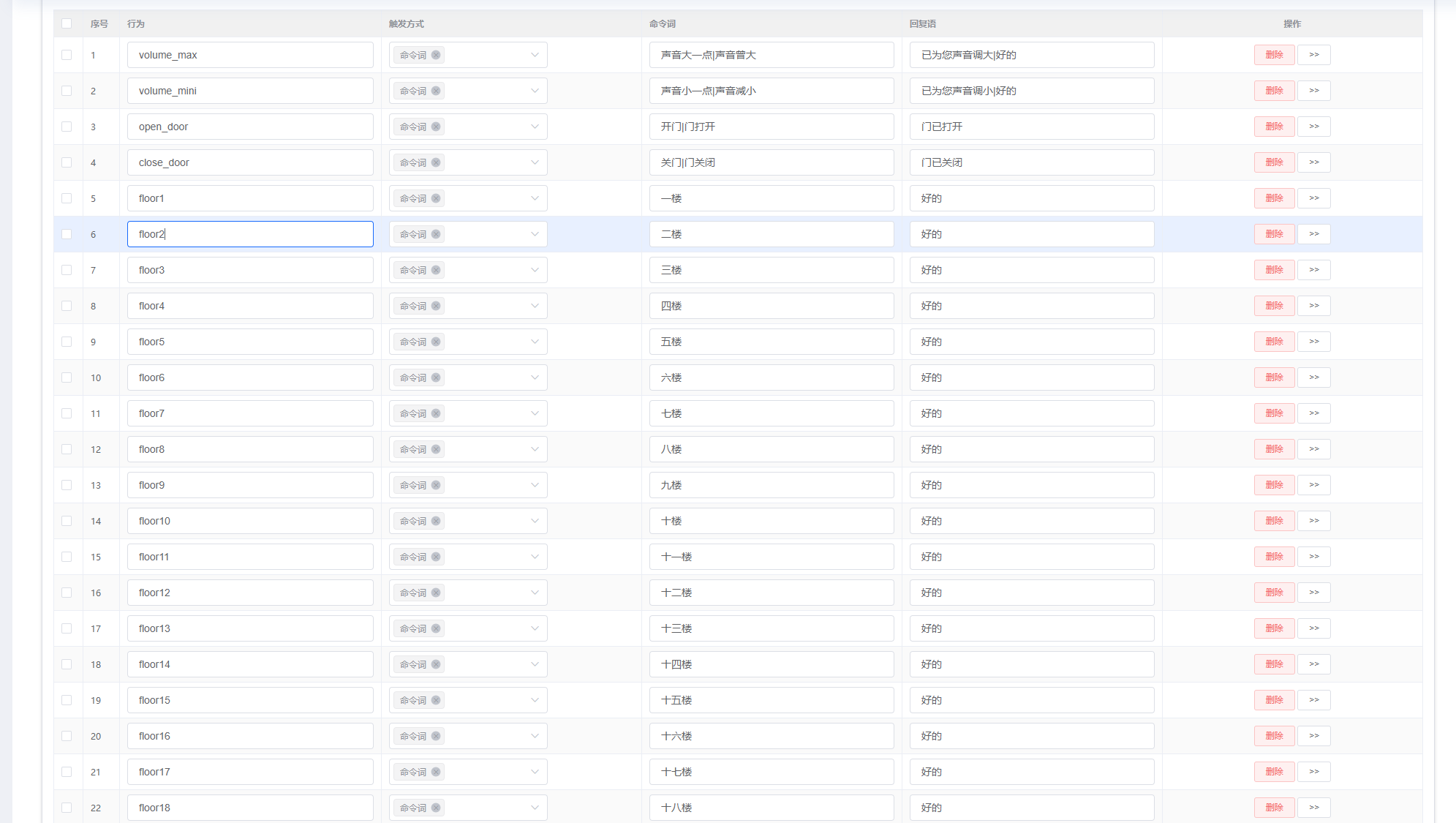The image size is (1456, 823).
Task: Click the >> button in floor8 row
Action: pos(1313,449)
